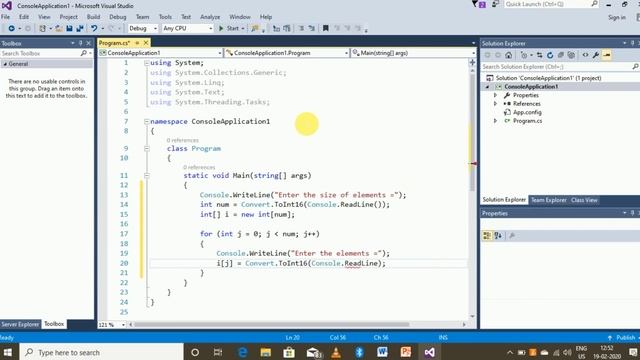Open Microsoft Edge from the taskbar
This screenshot has height=360, width=640.
(x=242, y=352)
